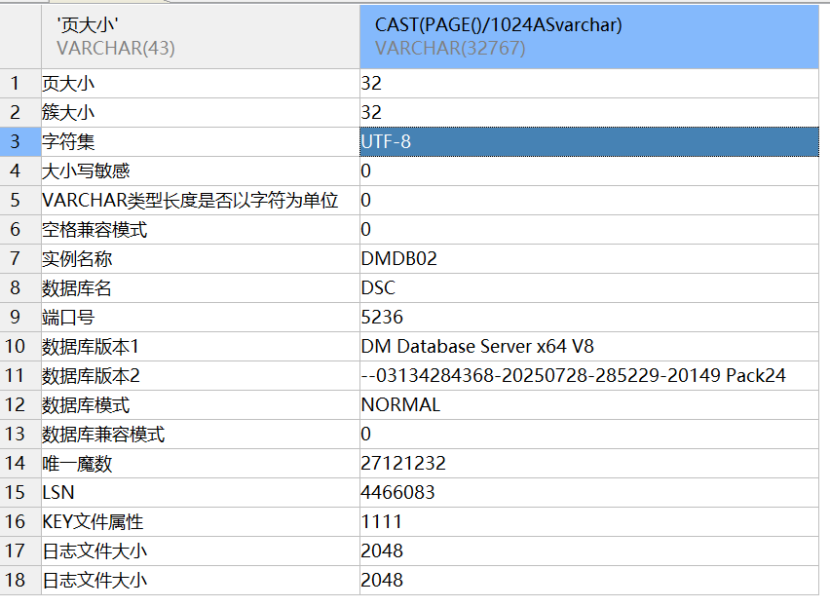This screenshot has width=830, height=607.
Task: Click the 数据库名 label cell
Action: [201, 288]
